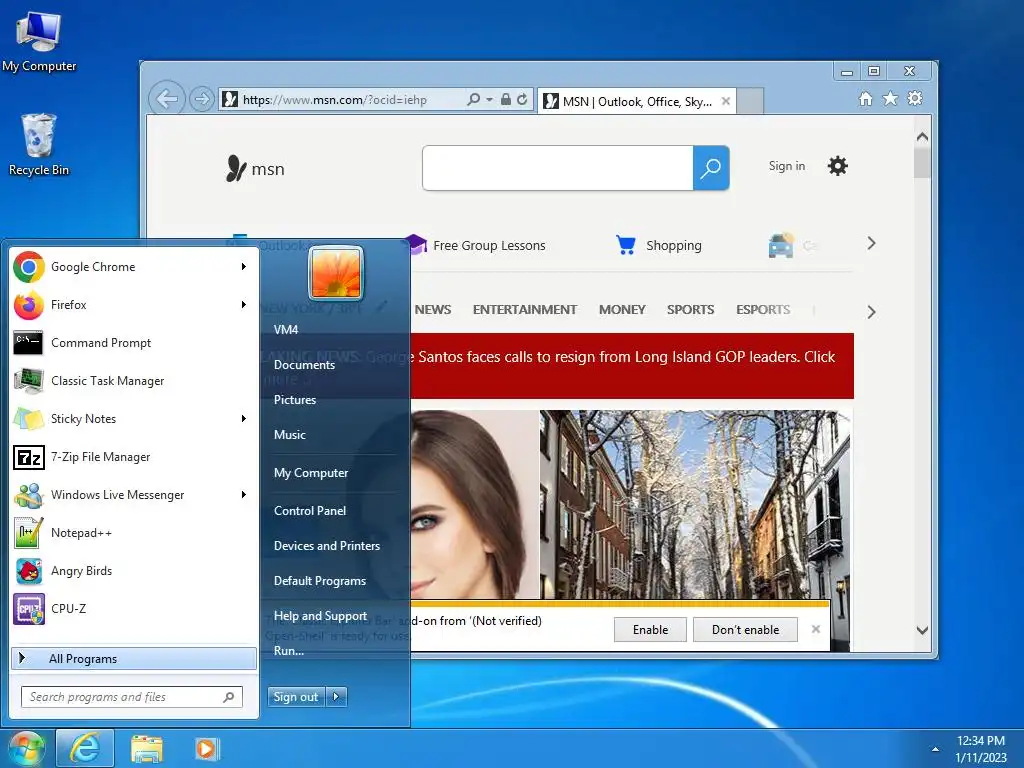Viewport: 1024px width, 768px height.
Task: Expand All Programs list
Action: [x=133, y=658]
